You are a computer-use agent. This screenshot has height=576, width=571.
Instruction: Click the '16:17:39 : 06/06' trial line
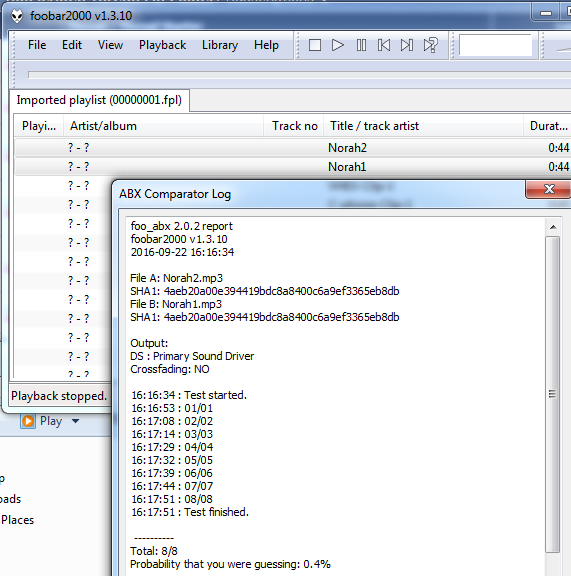click(172, 473)
